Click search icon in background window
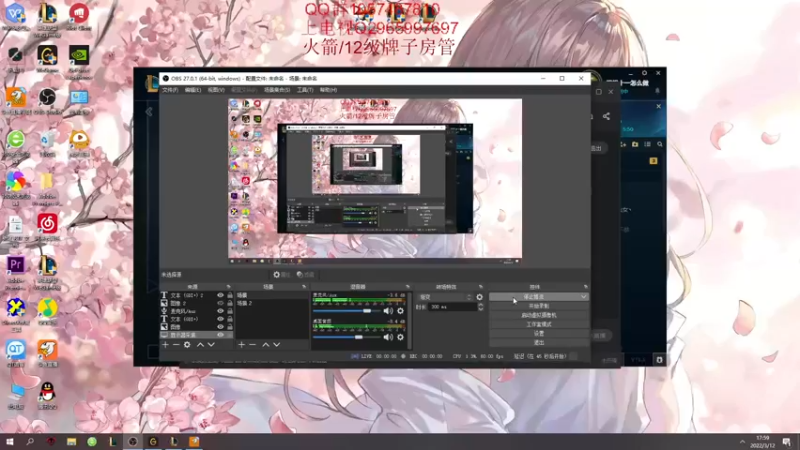Image resolution: width=800 pixels, height=450 pixels. 660,144
